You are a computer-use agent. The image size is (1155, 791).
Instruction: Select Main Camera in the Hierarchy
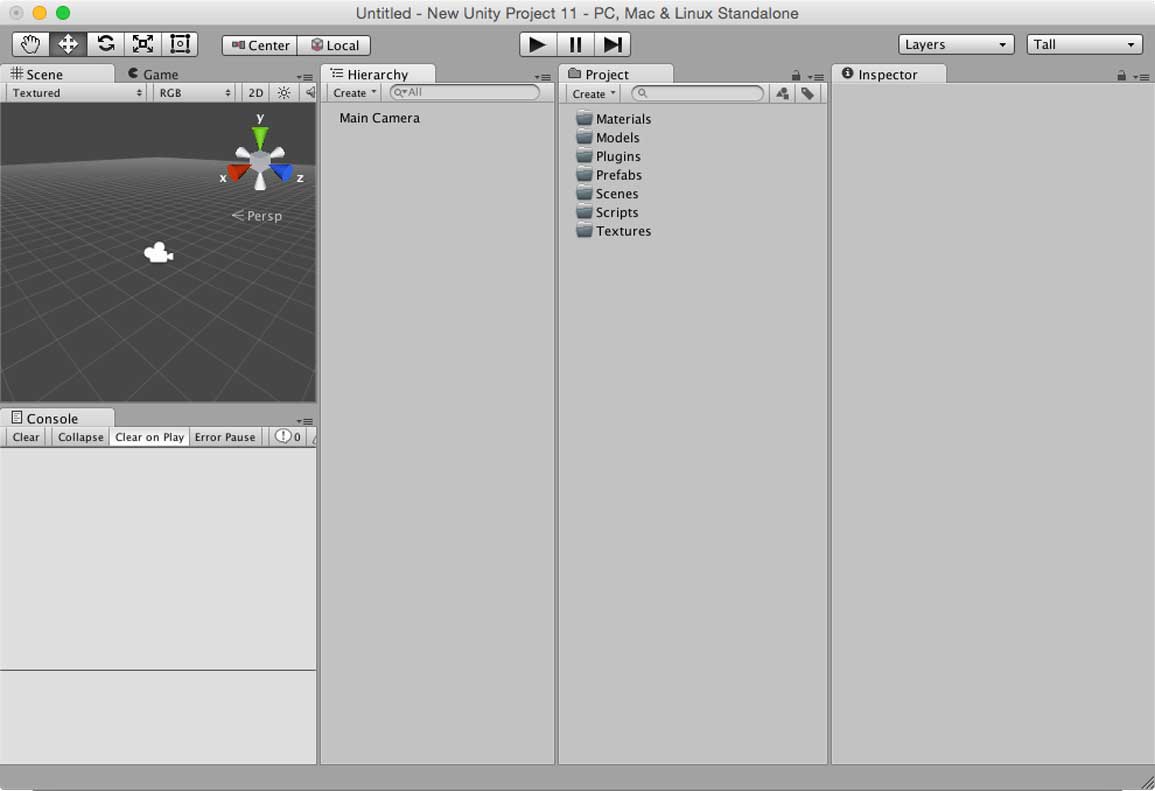click(379, 118)
